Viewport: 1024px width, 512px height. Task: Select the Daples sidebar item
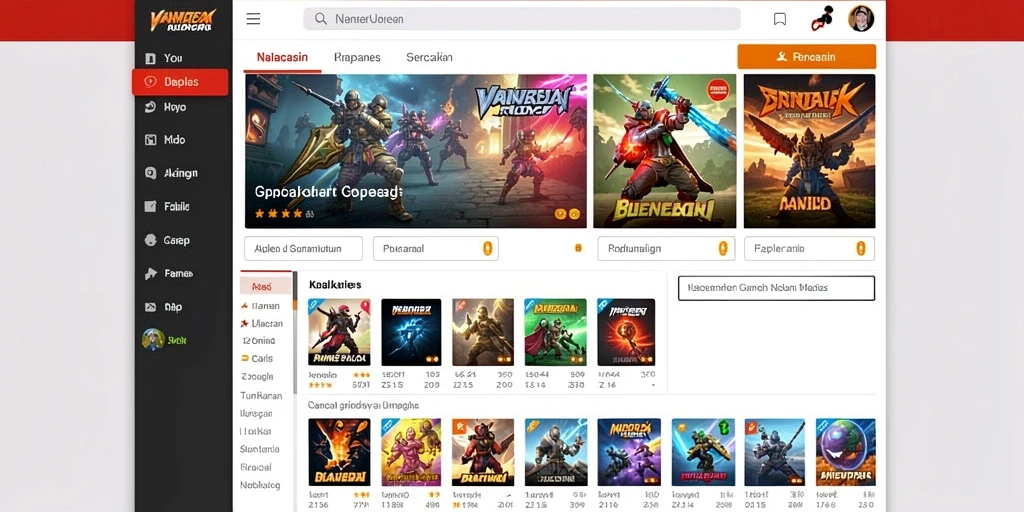point(180,82)
